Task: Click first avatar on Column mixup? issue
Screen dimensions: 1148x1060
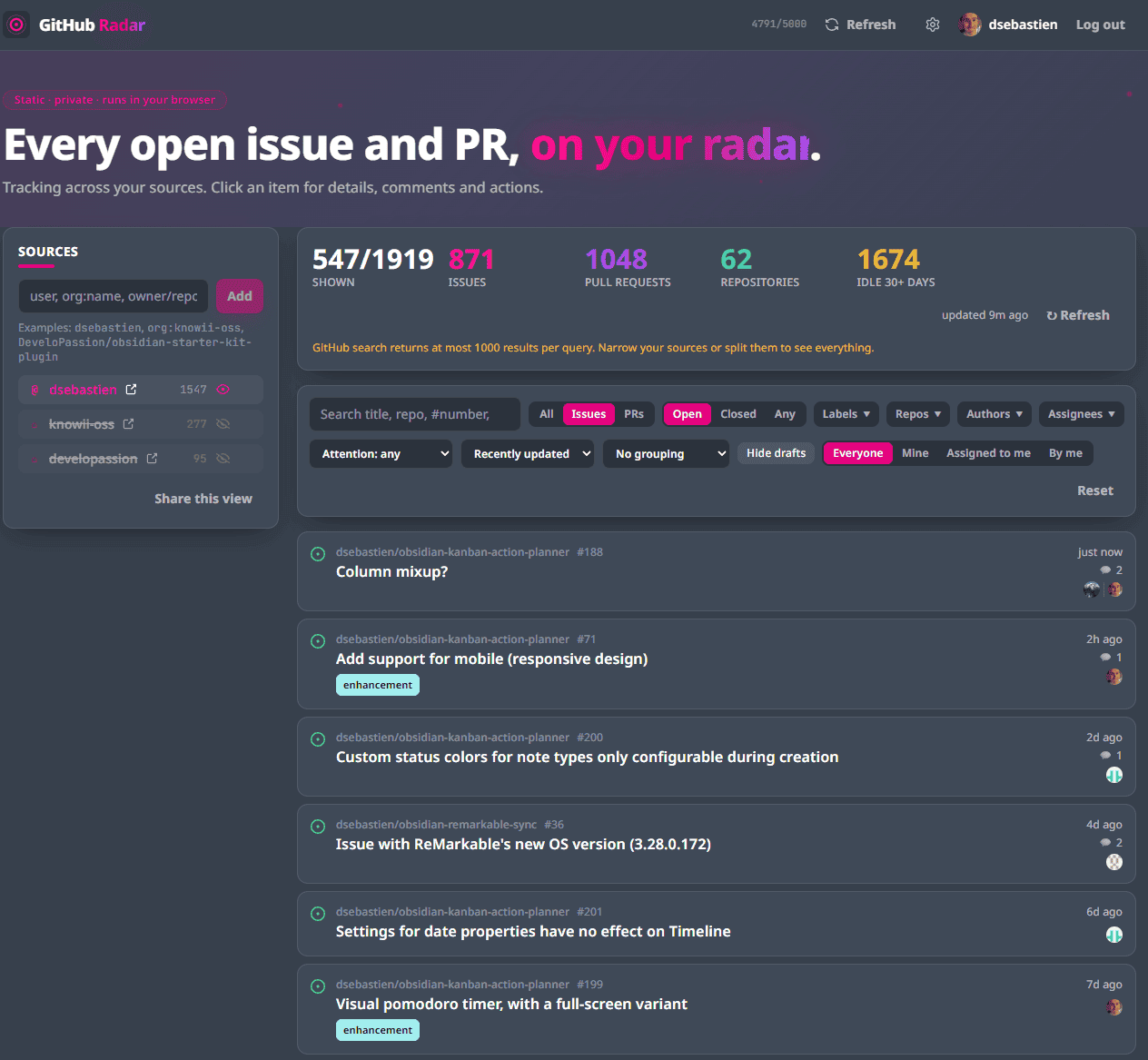Action: click(1092, 589)
